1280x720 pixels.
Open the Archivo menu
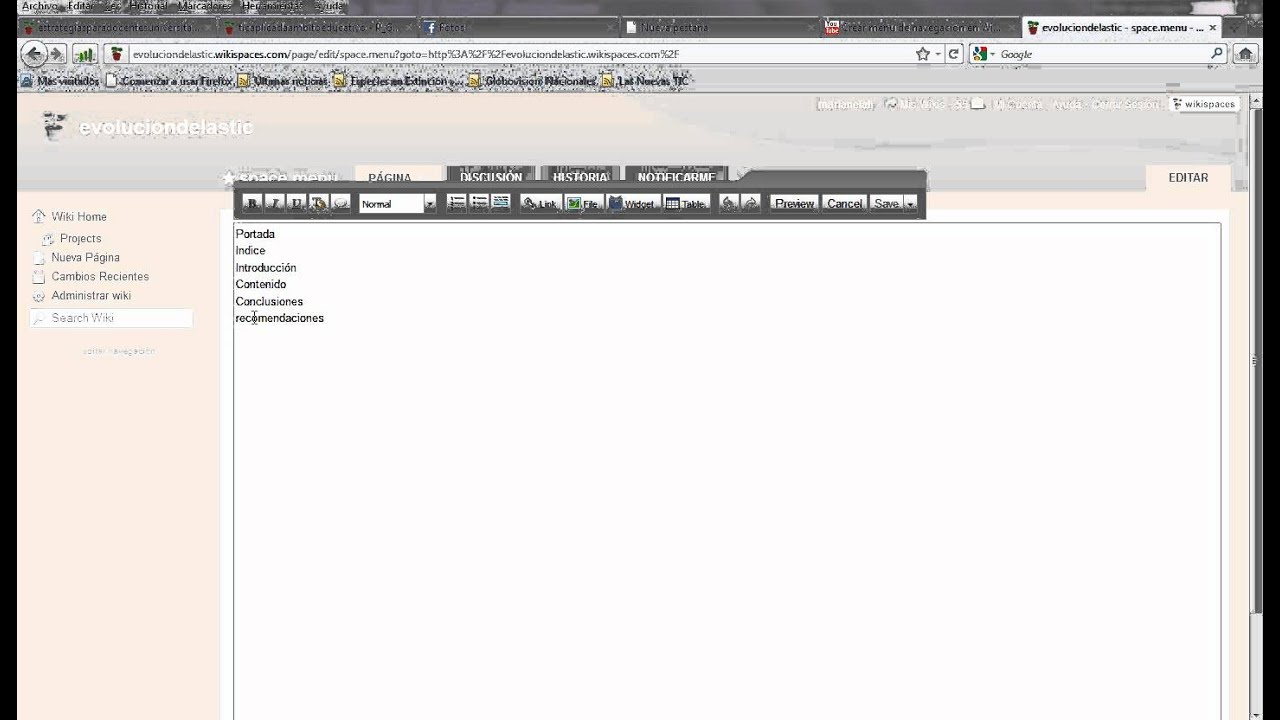40,6
